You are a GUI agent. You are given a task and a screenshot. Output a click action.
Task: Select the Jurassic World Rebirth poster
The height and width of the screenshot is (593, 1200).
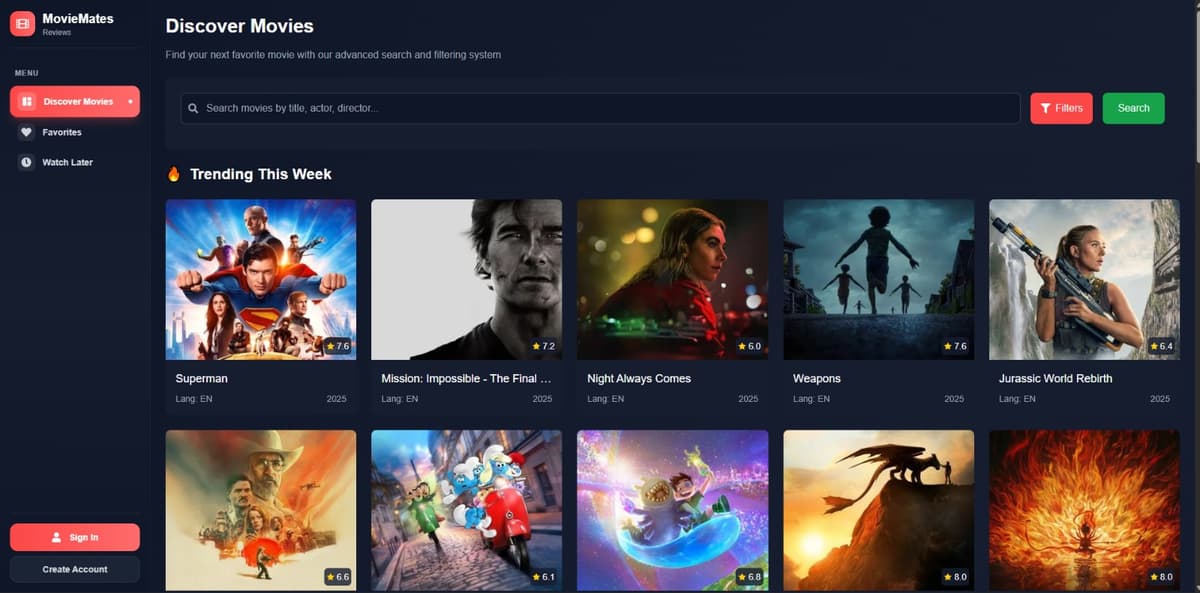pyautogui.click(x=1084, y=279)
